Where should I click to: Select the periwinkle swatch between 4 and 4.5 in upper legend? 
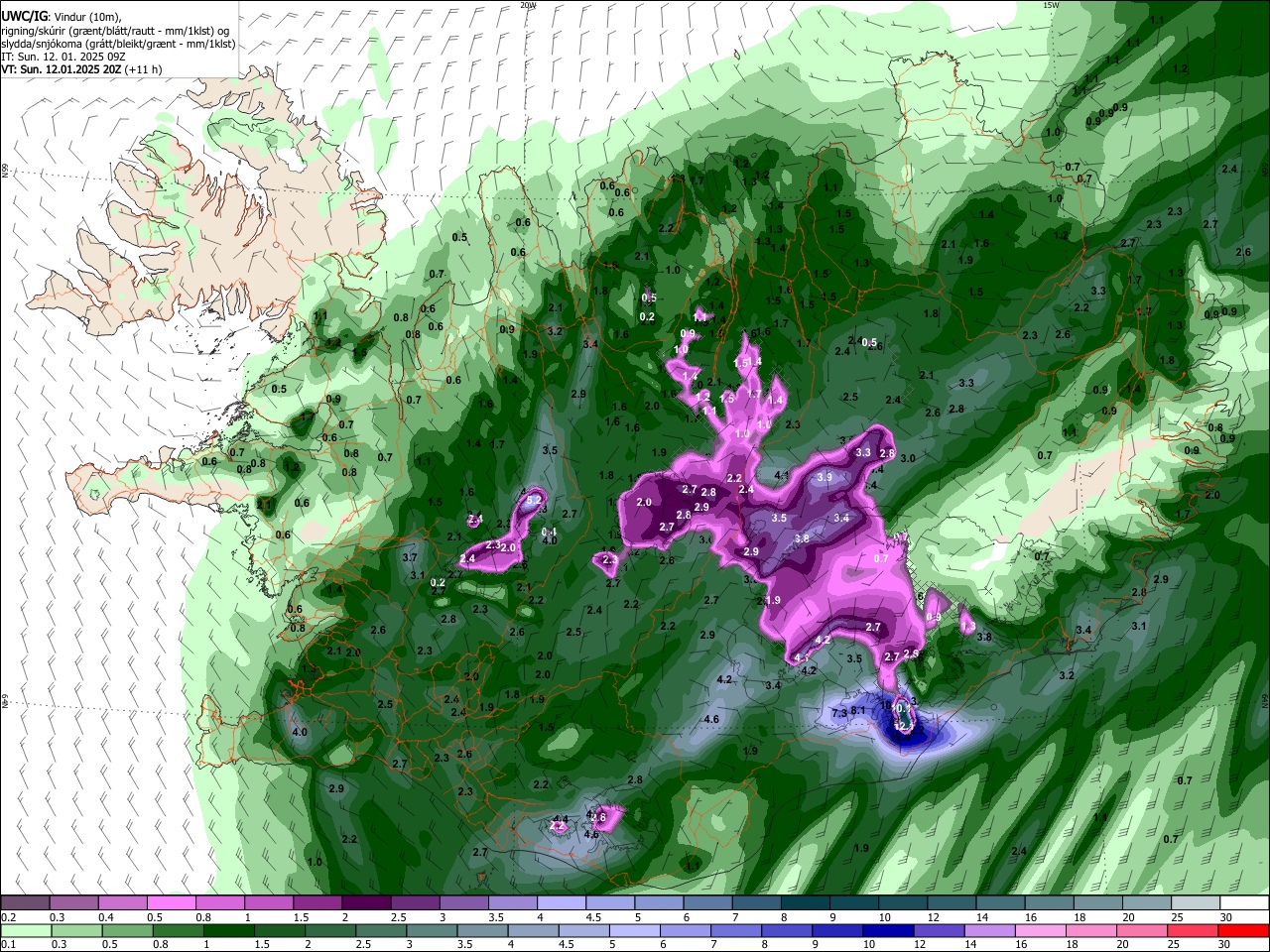[561, 903]
